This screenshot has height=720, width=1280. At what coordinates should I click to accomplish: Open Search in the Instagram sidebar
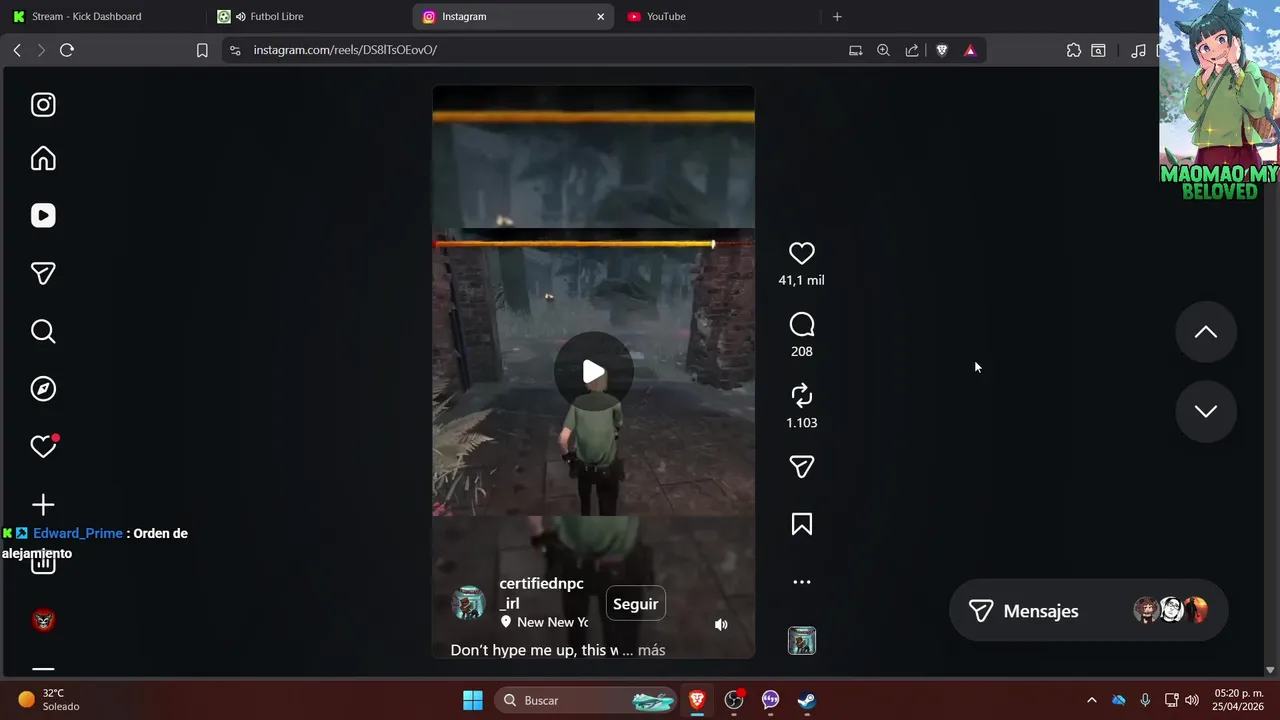43,331
